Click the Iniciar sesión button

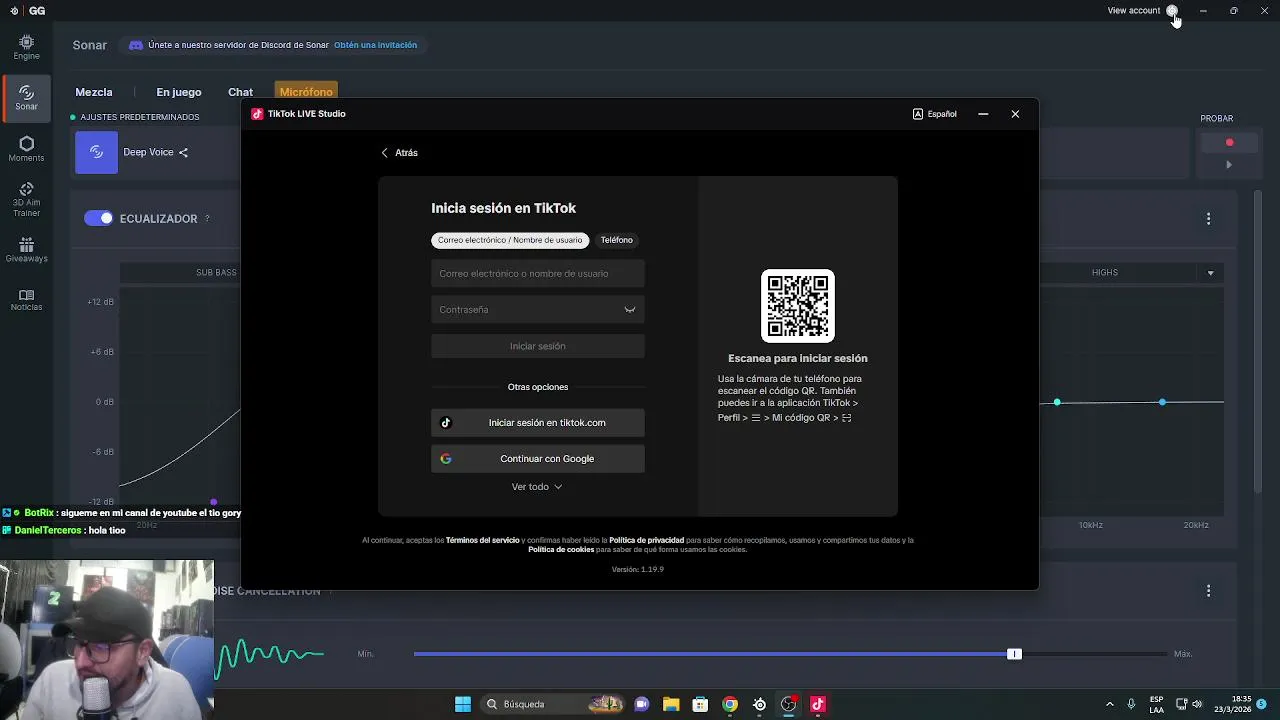click(x=538, y=346)
